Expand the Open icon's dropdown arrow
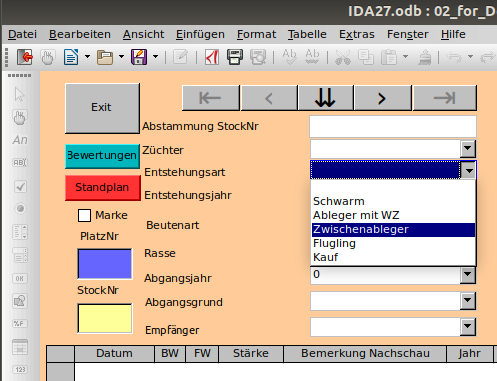Image resolution: width=497 pixels, height=381 pixels. click(x=121, y=57)
